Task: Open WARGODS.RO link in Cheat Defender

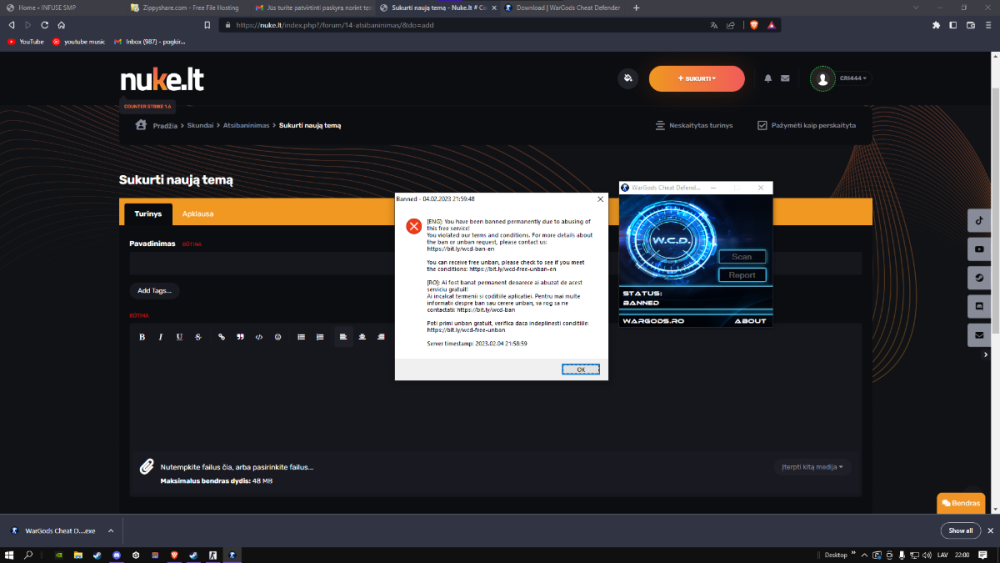Action: (653, 321)
